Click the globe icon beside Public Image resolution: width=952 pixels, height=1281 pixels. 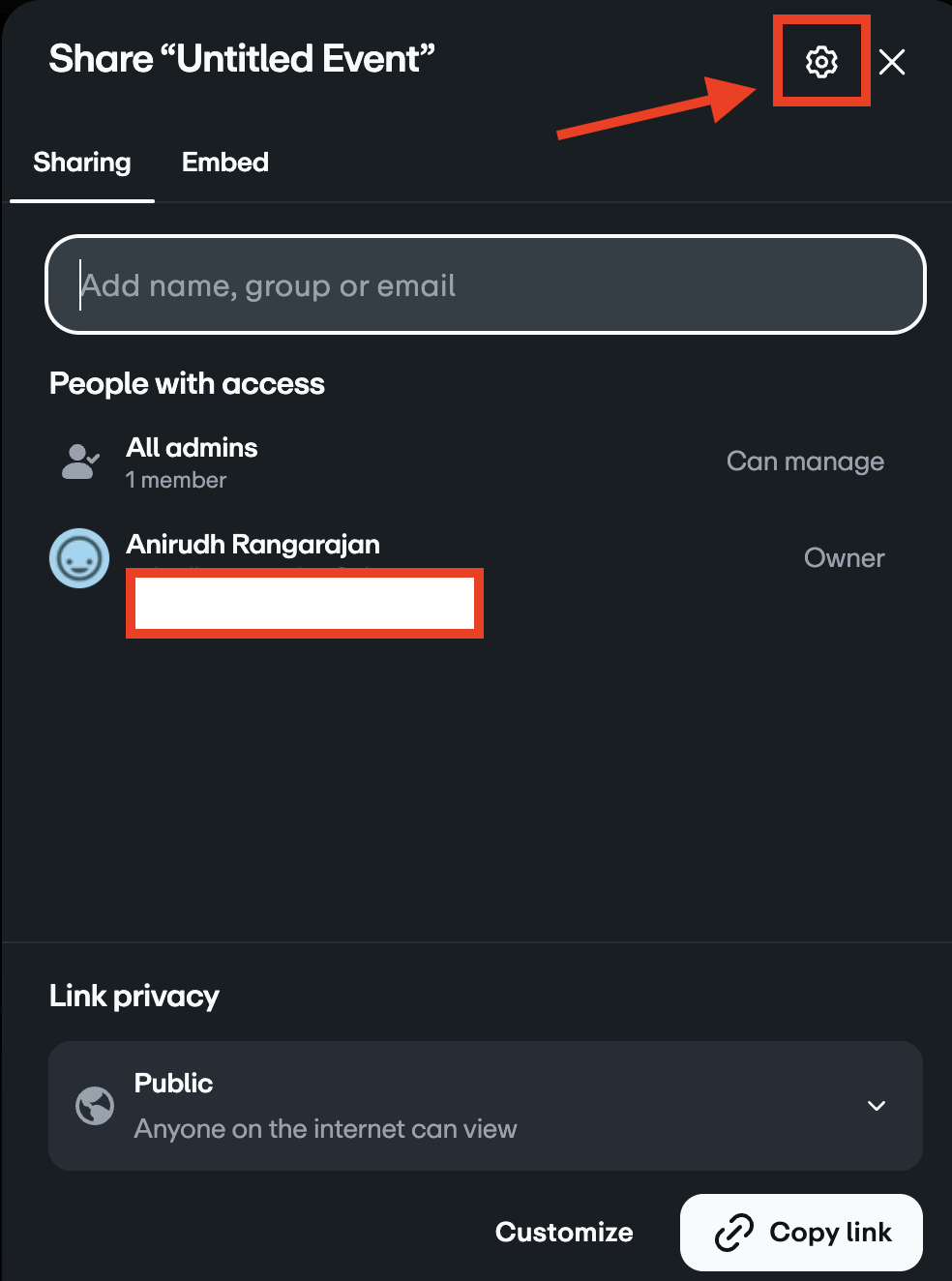tap(95, 1105)
